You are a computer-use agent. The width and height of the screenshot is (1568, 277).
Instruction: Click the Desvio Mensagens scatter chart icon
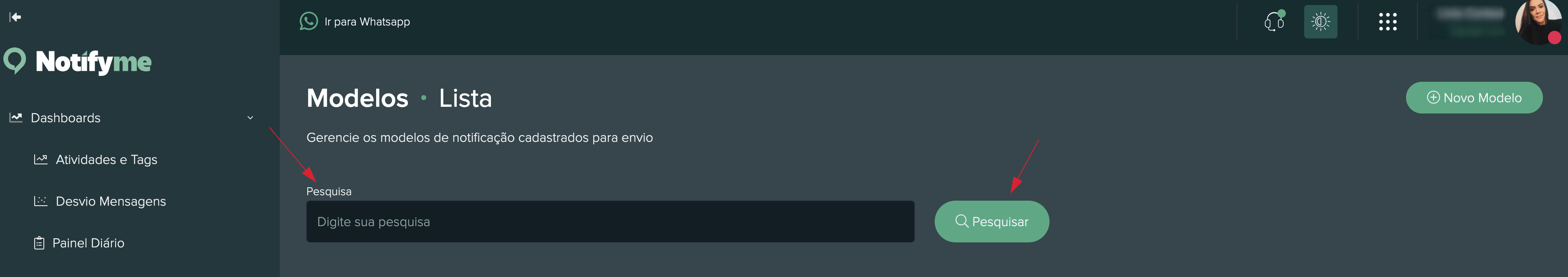point(40,201)
